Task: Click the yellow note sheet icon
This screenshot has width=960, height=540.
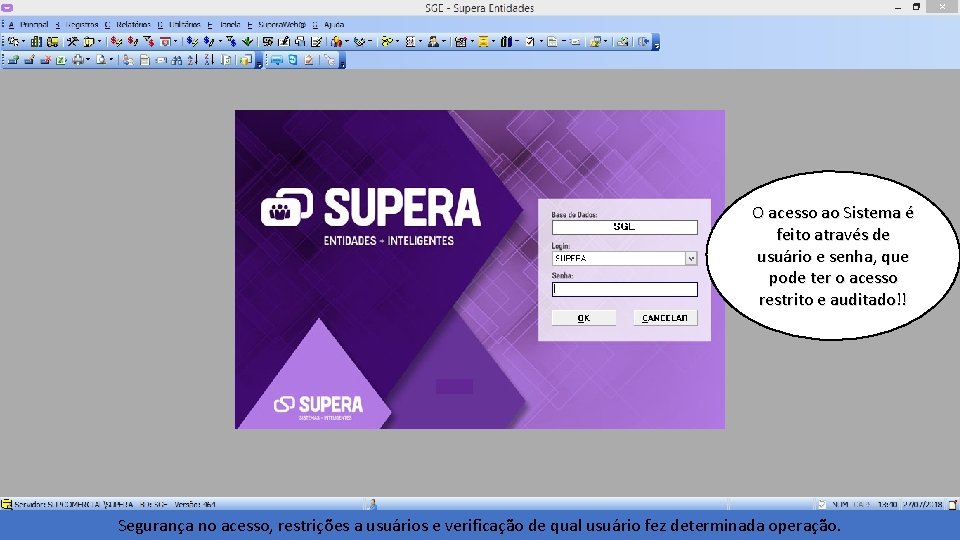Action: point(483,42)
